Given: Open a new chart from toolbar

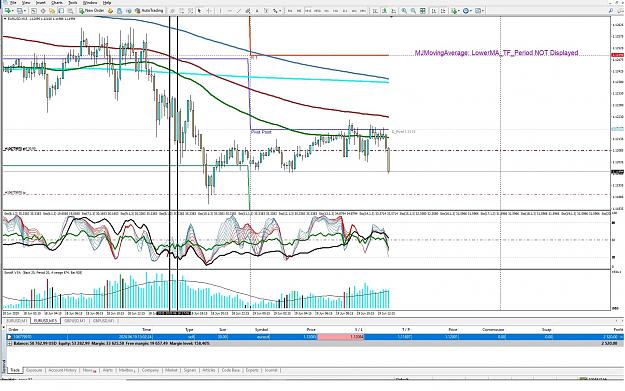Looking at the screenshot, I should [x=8, y=11].
